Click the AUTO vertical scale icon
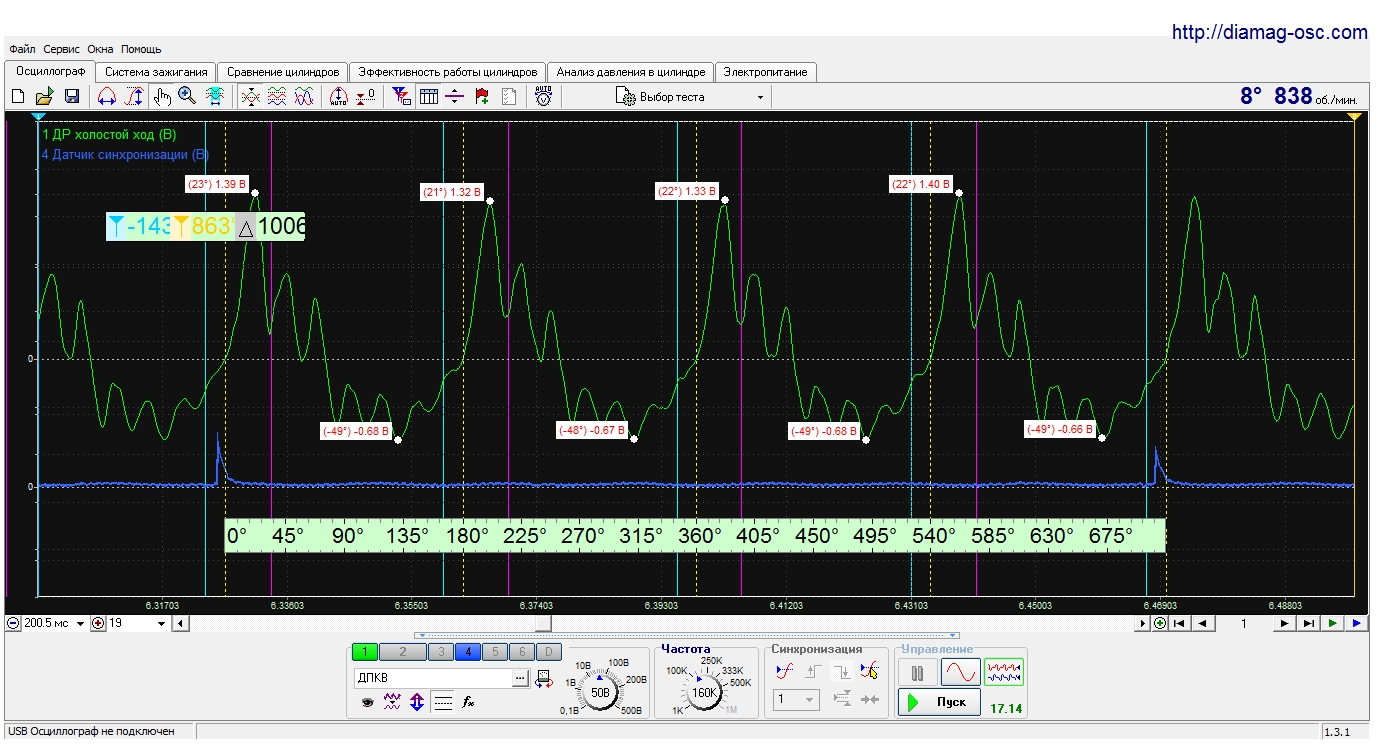1382x744 pixels. point(338,97)
